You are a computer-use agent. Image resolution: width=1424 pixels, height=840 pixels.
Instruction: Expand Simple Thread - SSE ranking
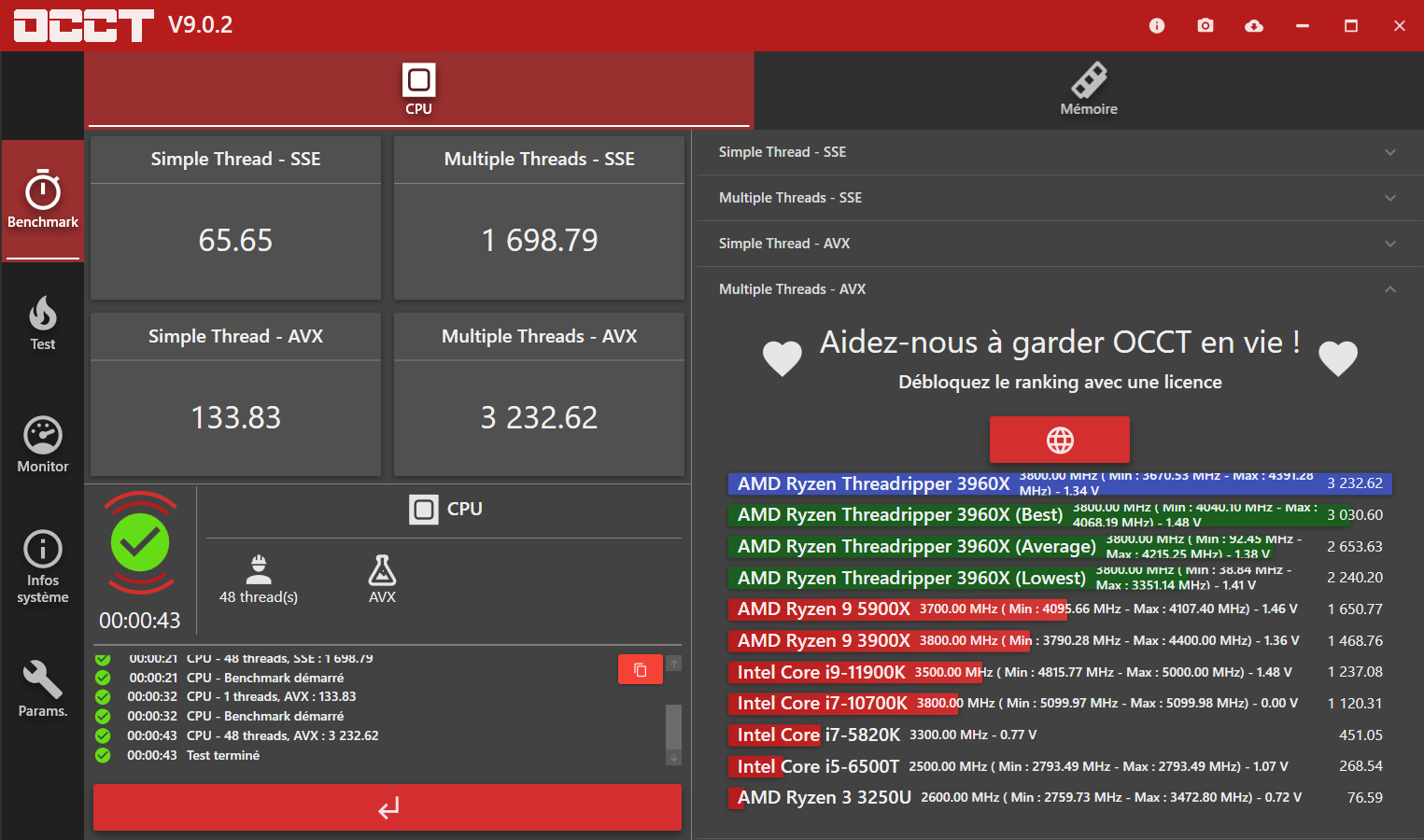coord(1059,152)
